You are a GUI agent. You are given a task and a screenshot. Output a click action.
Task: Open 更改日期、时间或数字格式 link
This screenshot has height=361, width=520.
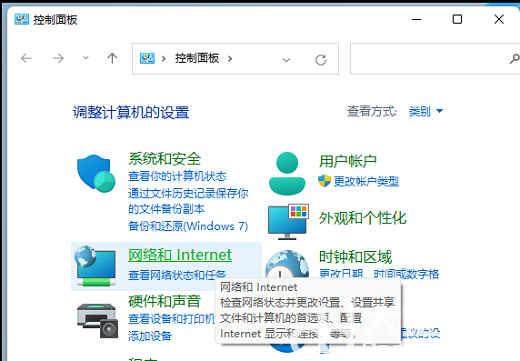click(x=379, y=274)
